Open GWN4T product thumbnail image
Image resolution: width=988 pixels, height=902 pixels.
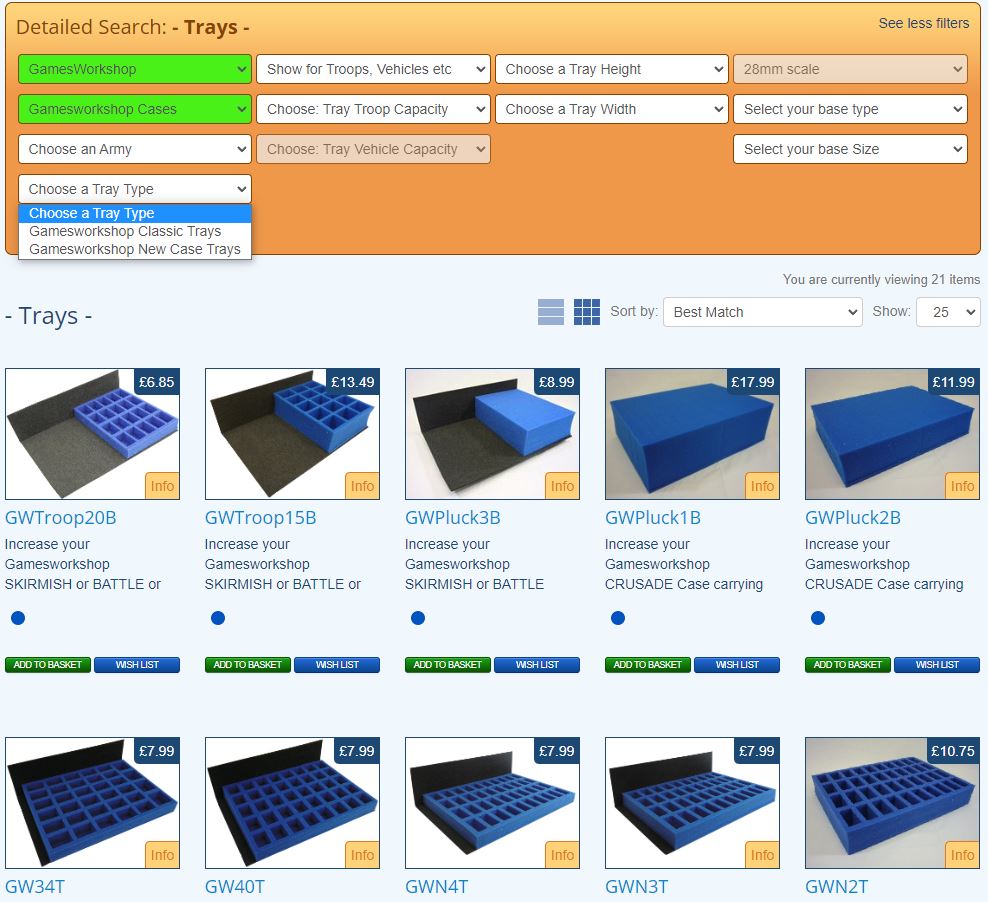(x=492, y=803)
